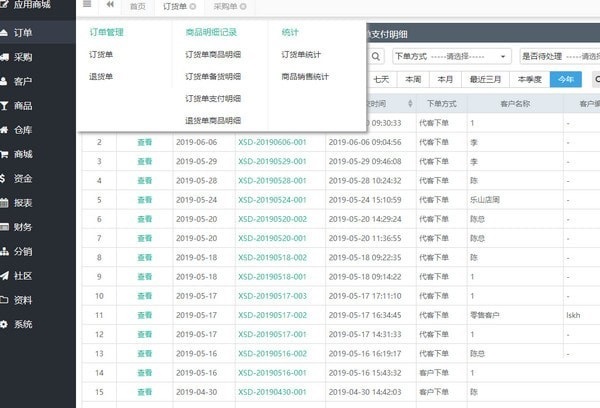Image resolution: width=600 pixels, height=408 pixels.
Task: Click 查看 in row 2
Action: pos(145,142)
